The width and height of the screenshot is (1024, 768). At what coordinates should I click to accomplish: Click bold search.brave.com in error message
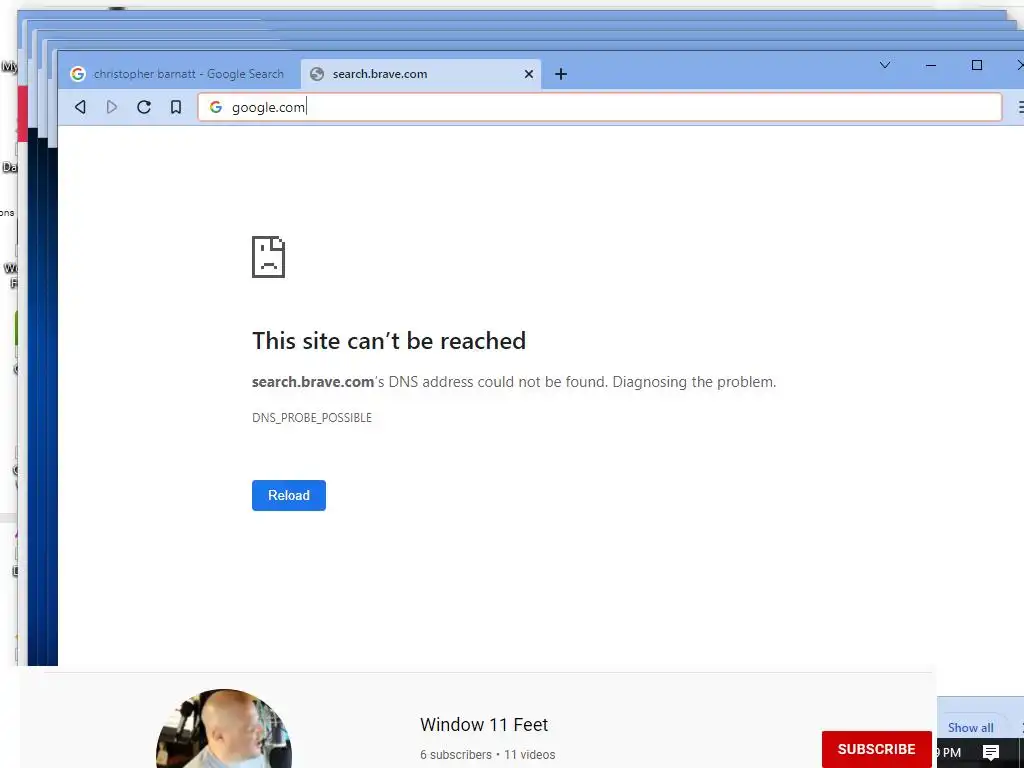pos(313,382)
